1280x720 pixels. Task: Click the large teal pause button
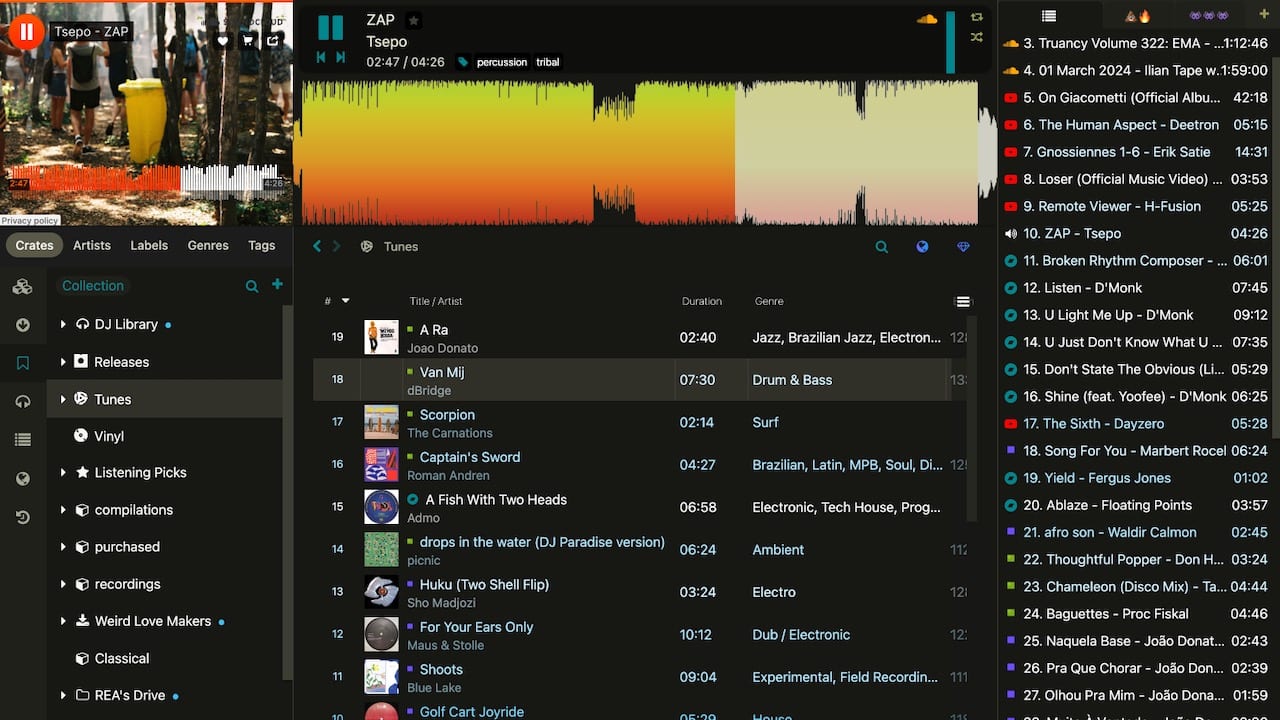(x=330, y=28)
